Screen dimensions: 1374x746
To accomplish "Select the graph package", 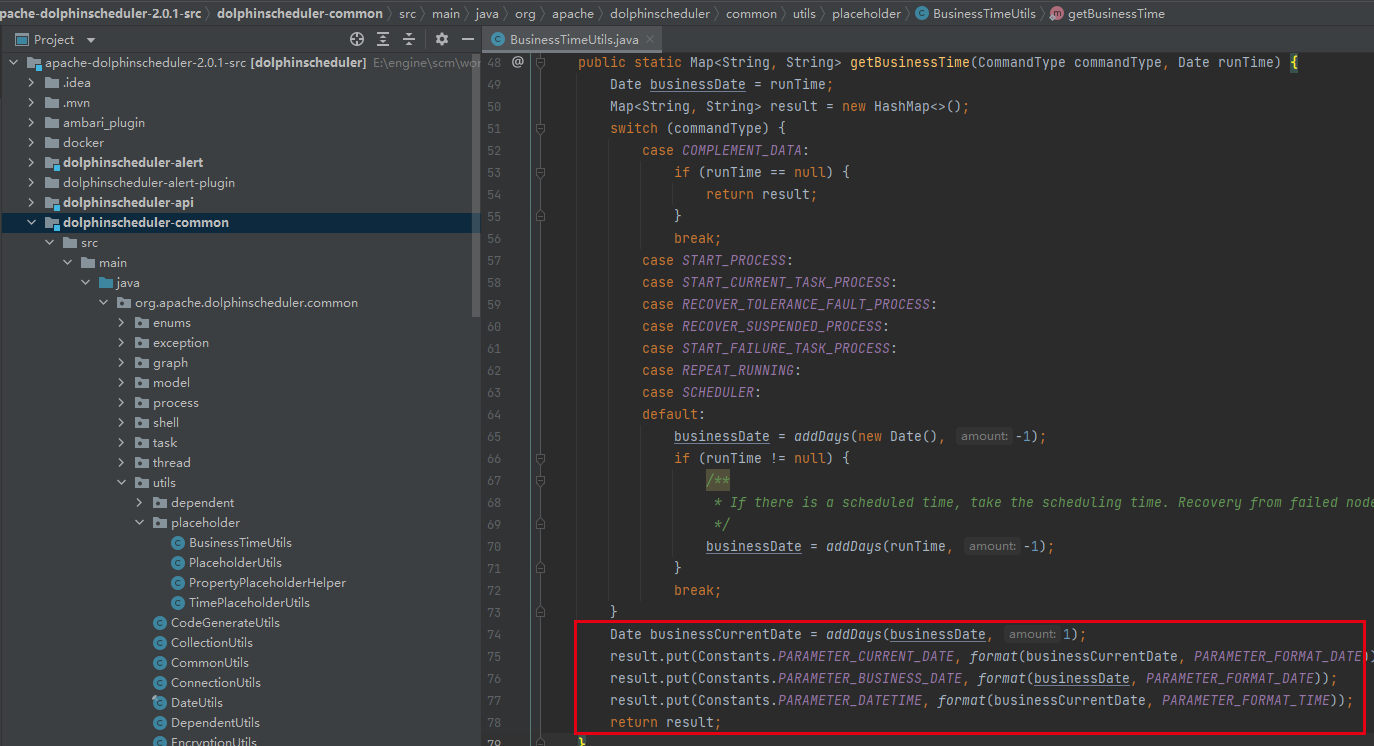I will [x=170, y=362].
